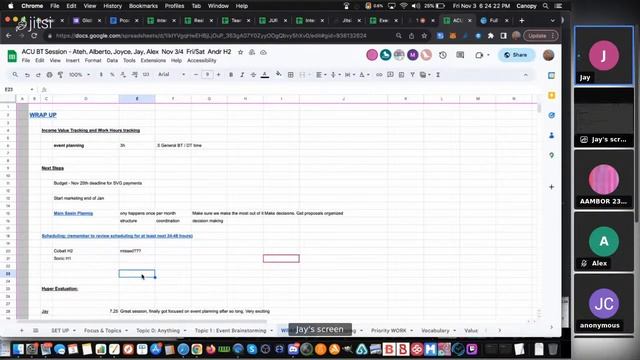Star the spreadsheet document
640x360 pixels.
(240, 52)
